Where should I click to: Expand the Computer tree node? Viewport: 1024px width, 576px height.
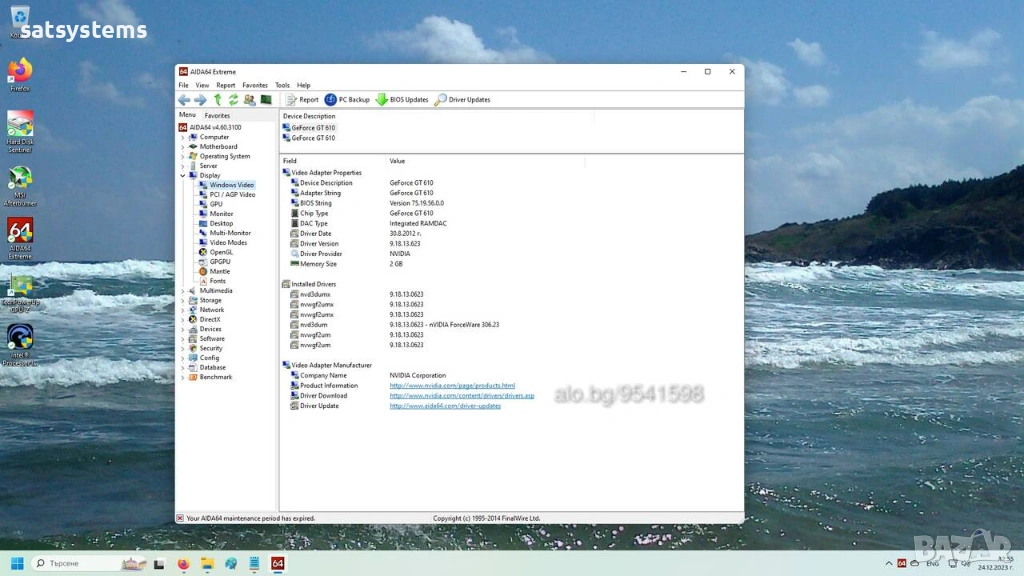tap(183, 137)
